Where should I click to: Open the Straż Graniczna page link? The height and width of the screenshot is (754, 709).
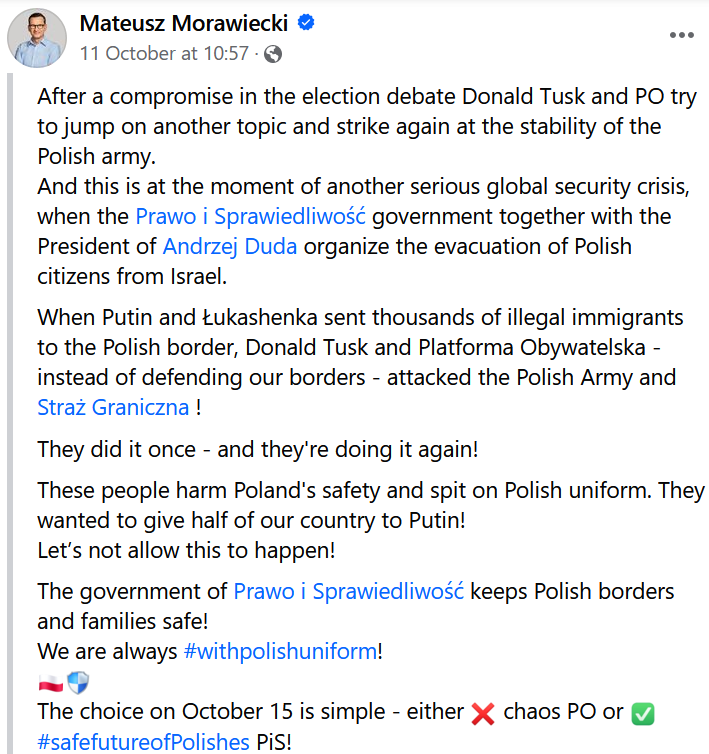[113, 407]
